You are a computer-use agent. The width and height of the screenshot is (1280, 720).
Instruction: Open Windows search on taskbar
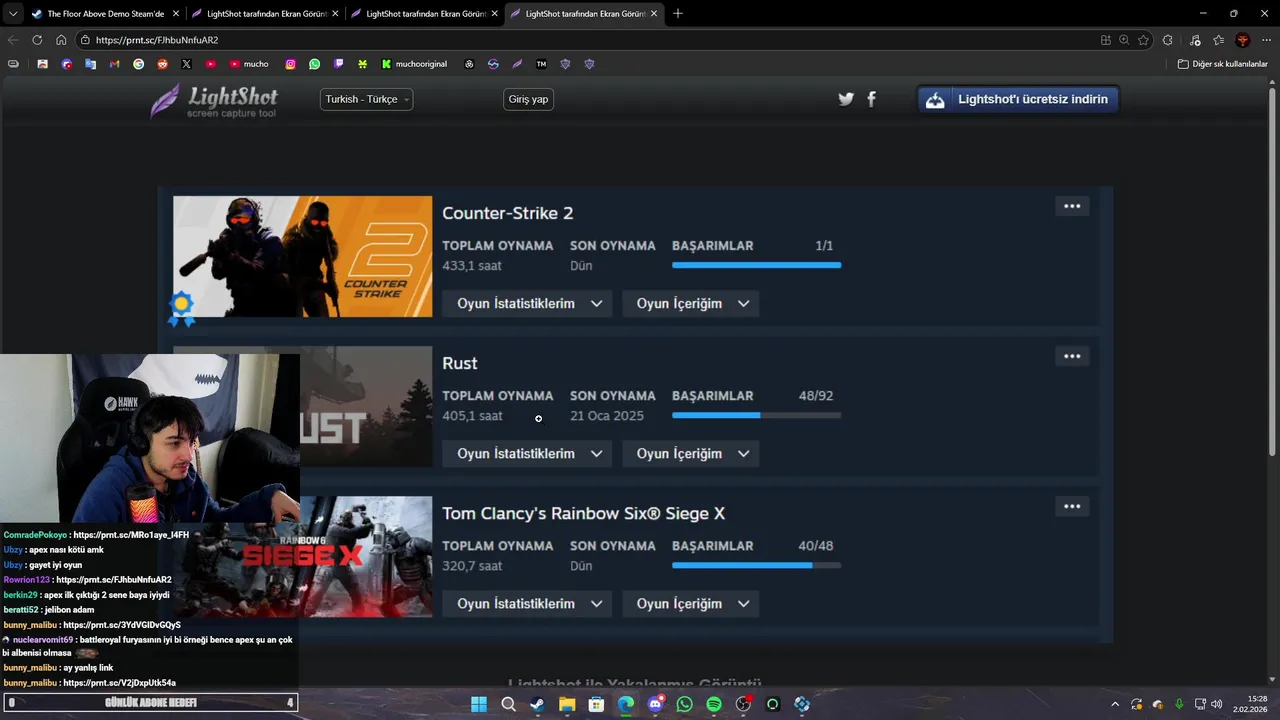pos(508,704)
